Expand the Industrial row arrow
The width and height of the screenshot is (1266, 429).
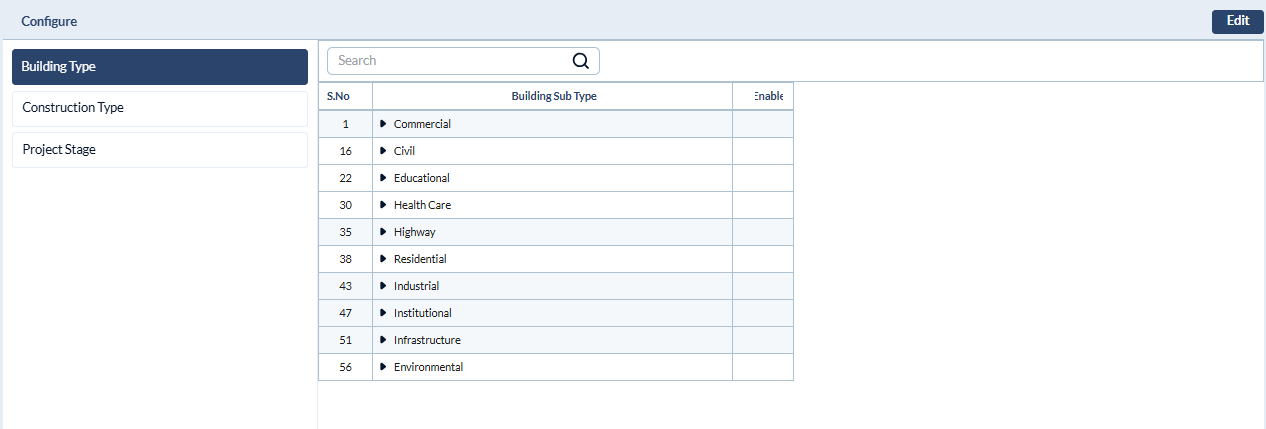pos(383,286)
